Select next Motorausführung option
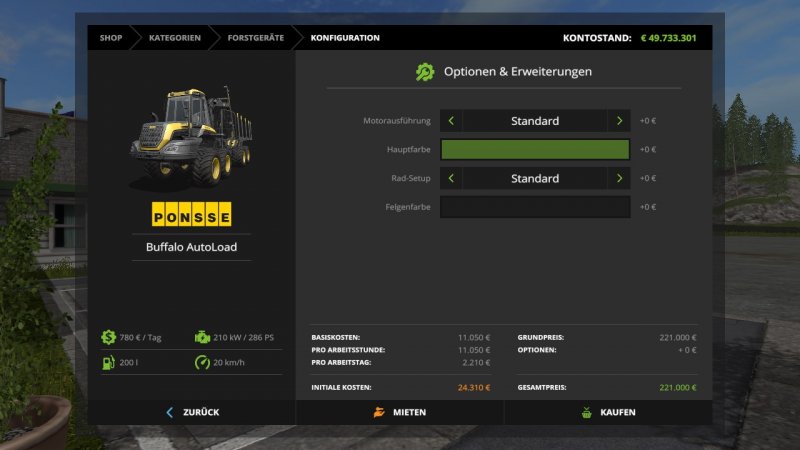Screen dimensions: 800x450 click(x=619, y=121)
